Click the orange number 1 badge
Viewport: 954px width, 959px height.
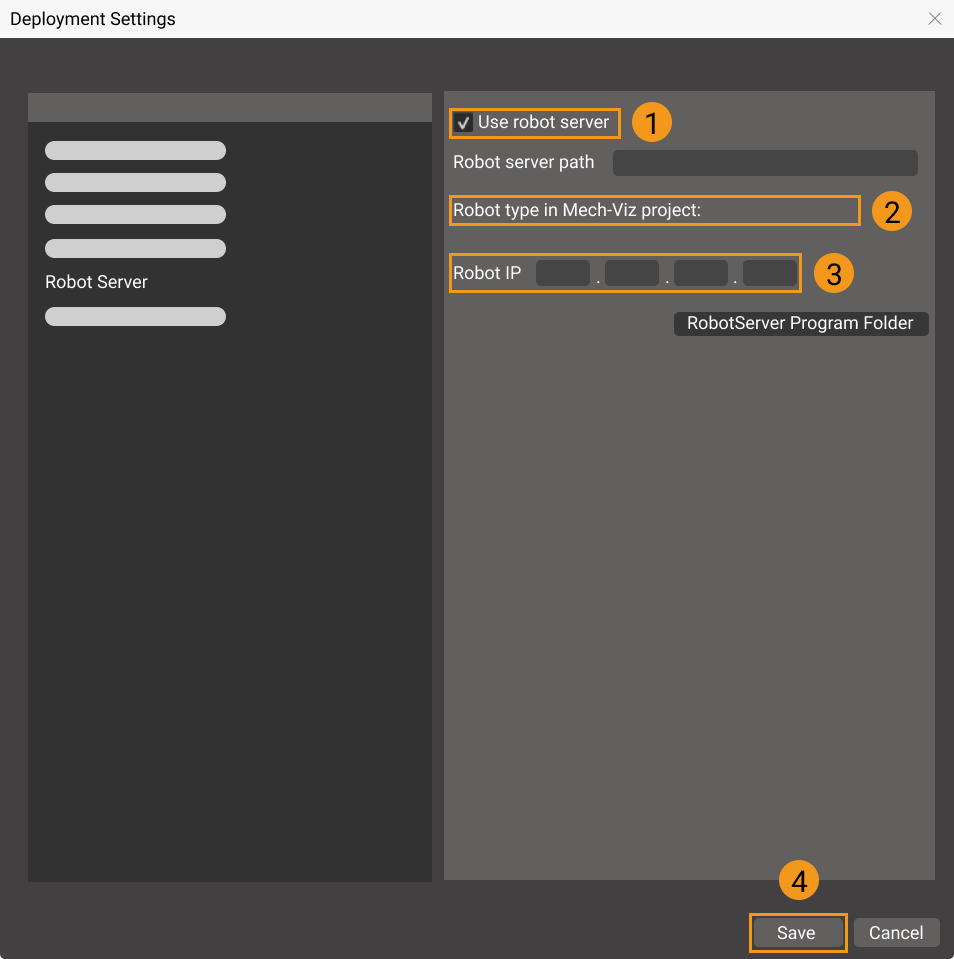tap(652, 124)
